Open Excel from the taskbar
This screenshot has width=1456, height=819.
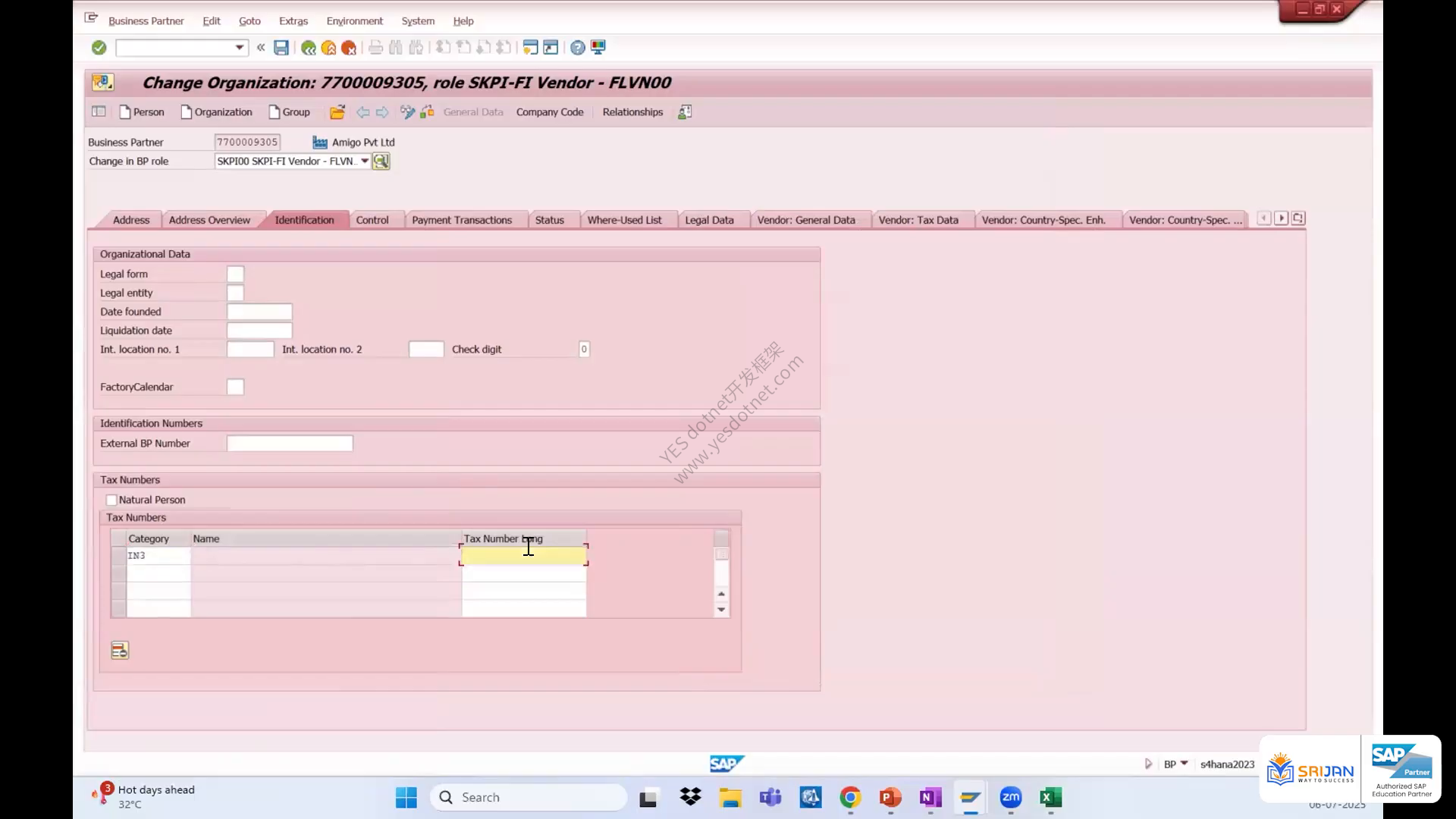click(1050, 798)
